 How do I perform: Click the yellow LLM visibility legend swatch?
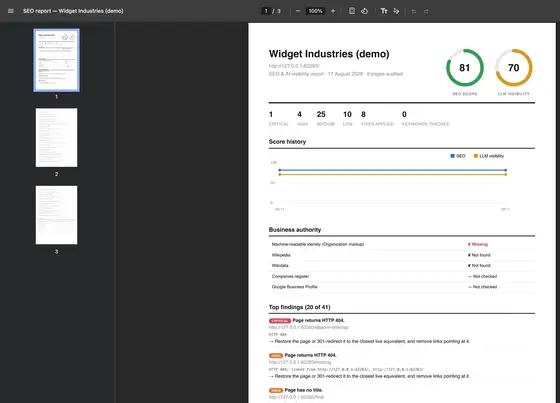coord(475,156)
